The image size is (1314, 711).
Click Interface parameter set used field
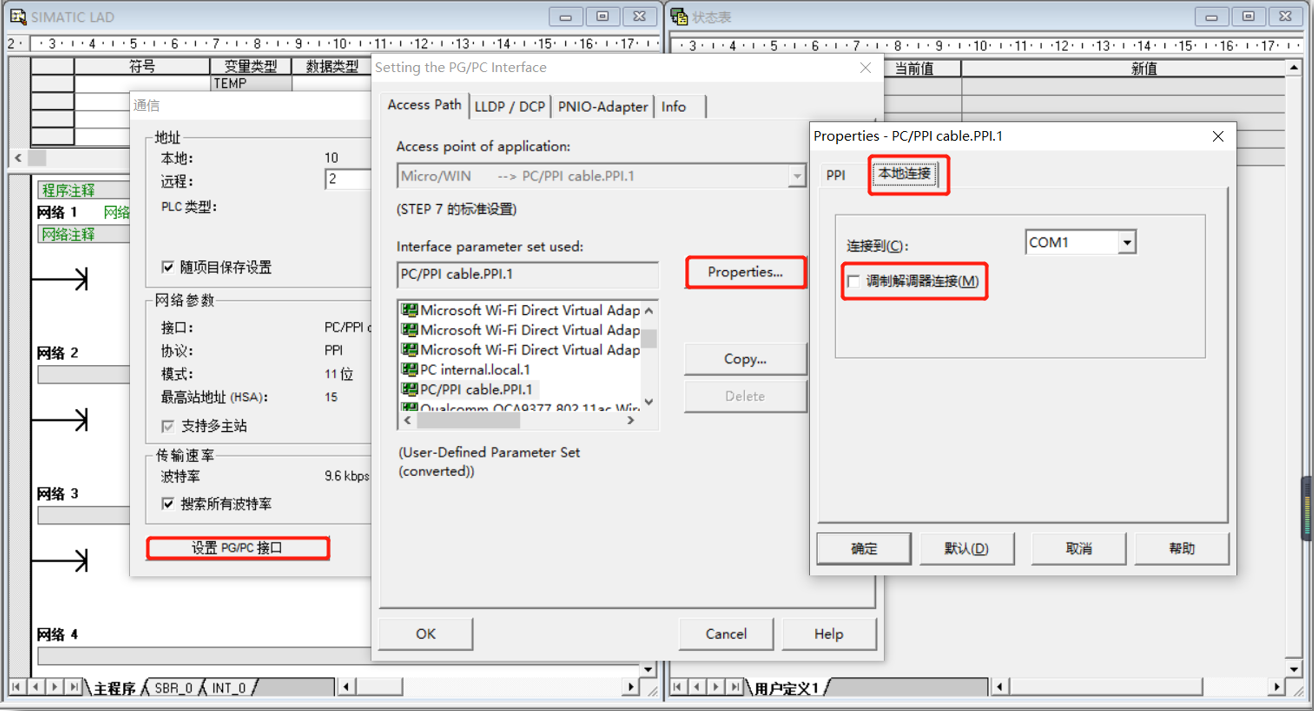click(528, 274)
